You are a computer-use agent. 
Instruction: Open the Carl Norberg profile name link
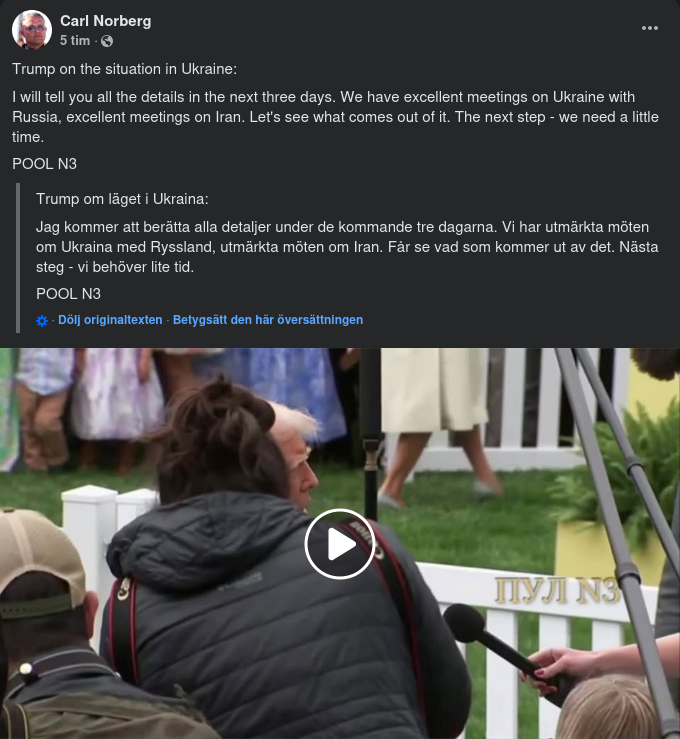coord(106,21)
